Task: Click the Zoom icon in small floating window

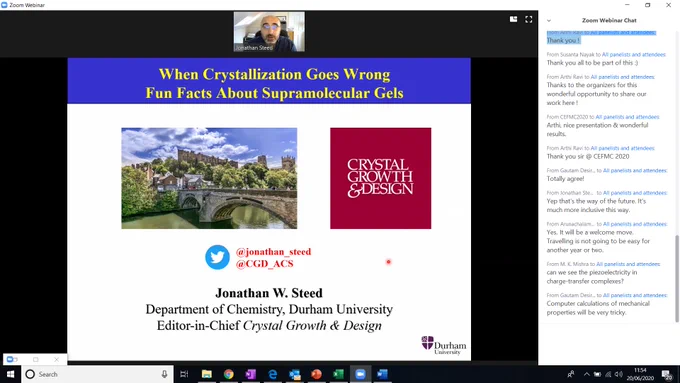Action: pyautogui.click(x=11, y=359)
